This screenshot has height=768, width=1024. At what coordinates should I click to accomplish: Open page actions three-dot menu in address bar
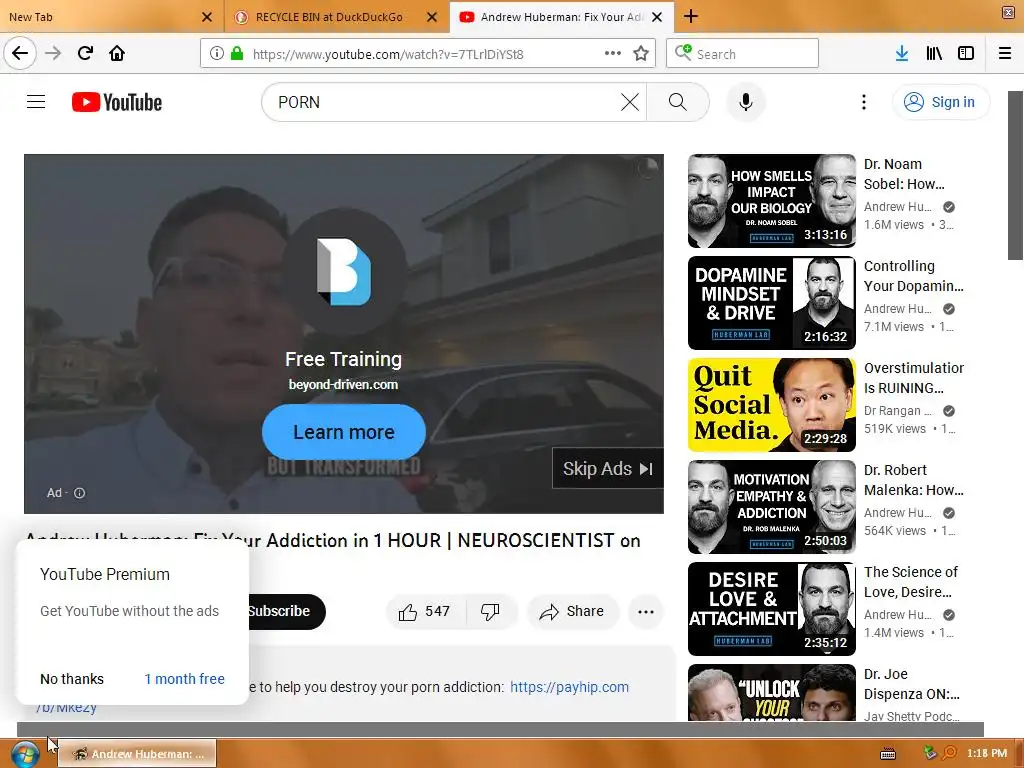coord(613,53)
